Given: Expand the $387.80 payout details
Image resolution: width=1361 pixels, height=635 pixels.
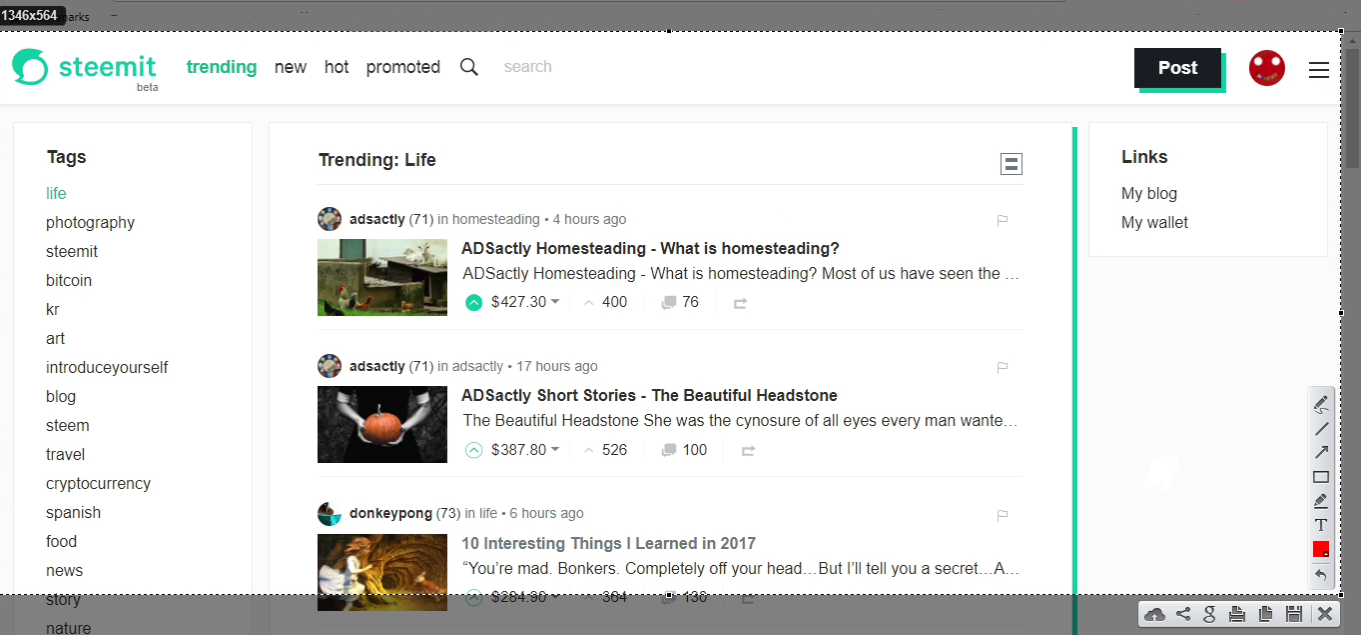Looking at the screenshot, I should [x=525, y=450].
